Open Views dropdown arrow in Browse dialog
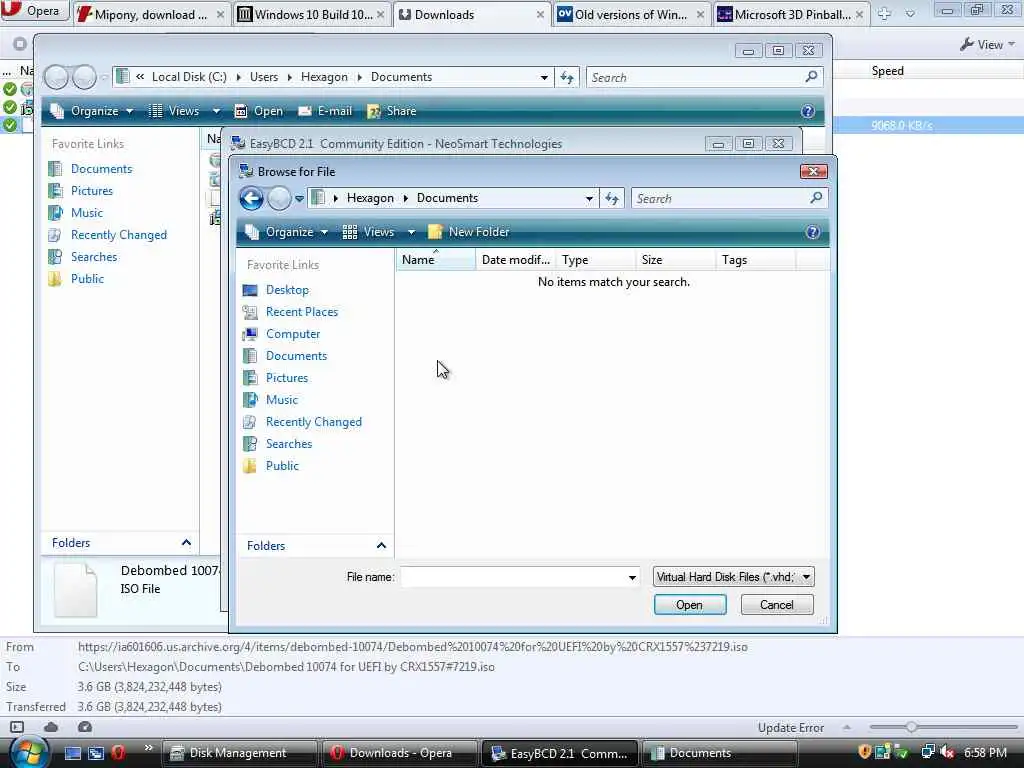The width and height of the screenshot is (1024, 768). point(411,232)
